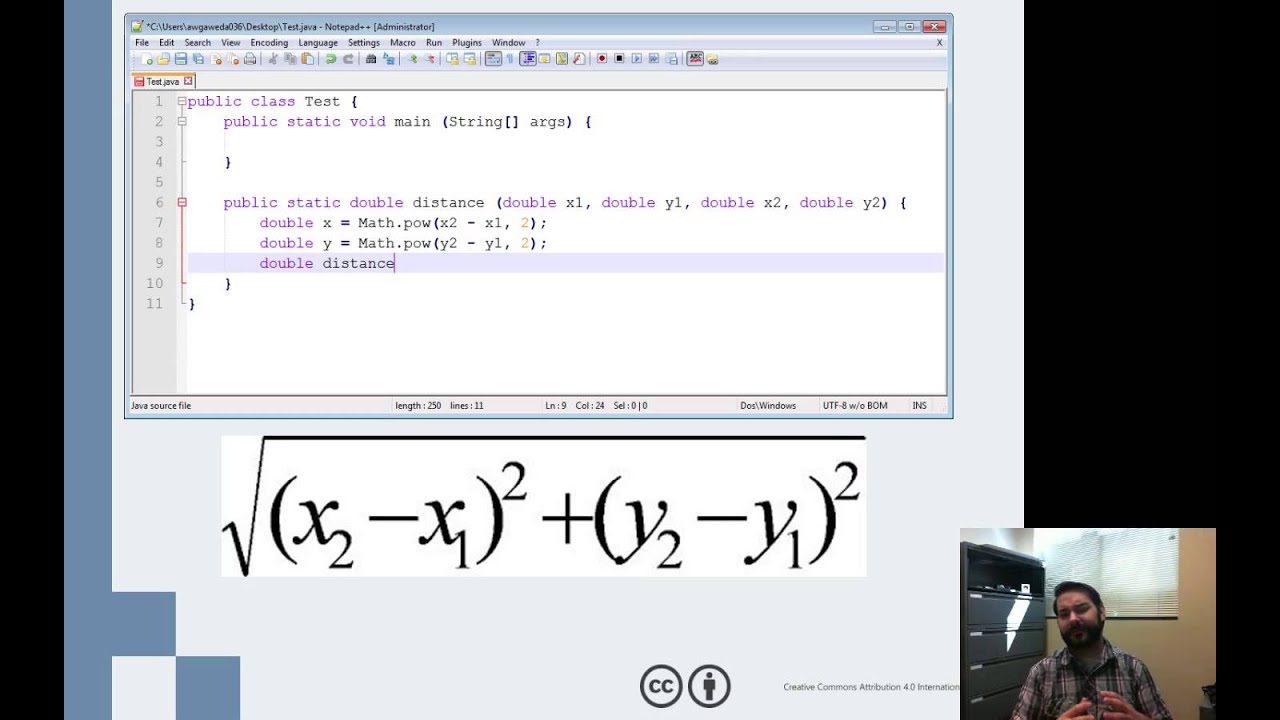Toggle synchronize horizontal scrolling

coord(469,59)
